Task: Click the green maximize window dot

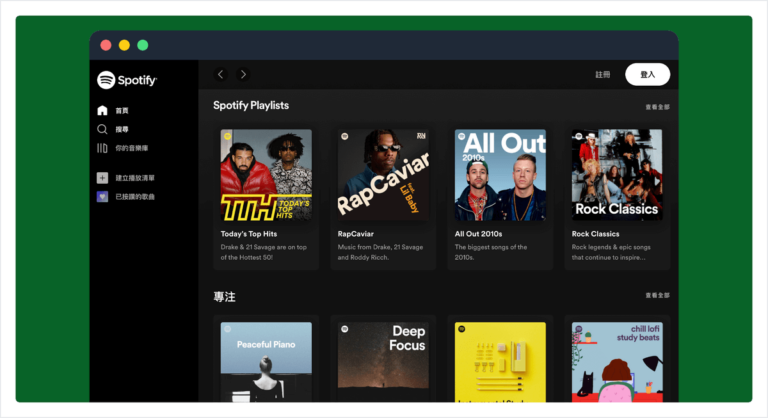Action: (143, 45)
